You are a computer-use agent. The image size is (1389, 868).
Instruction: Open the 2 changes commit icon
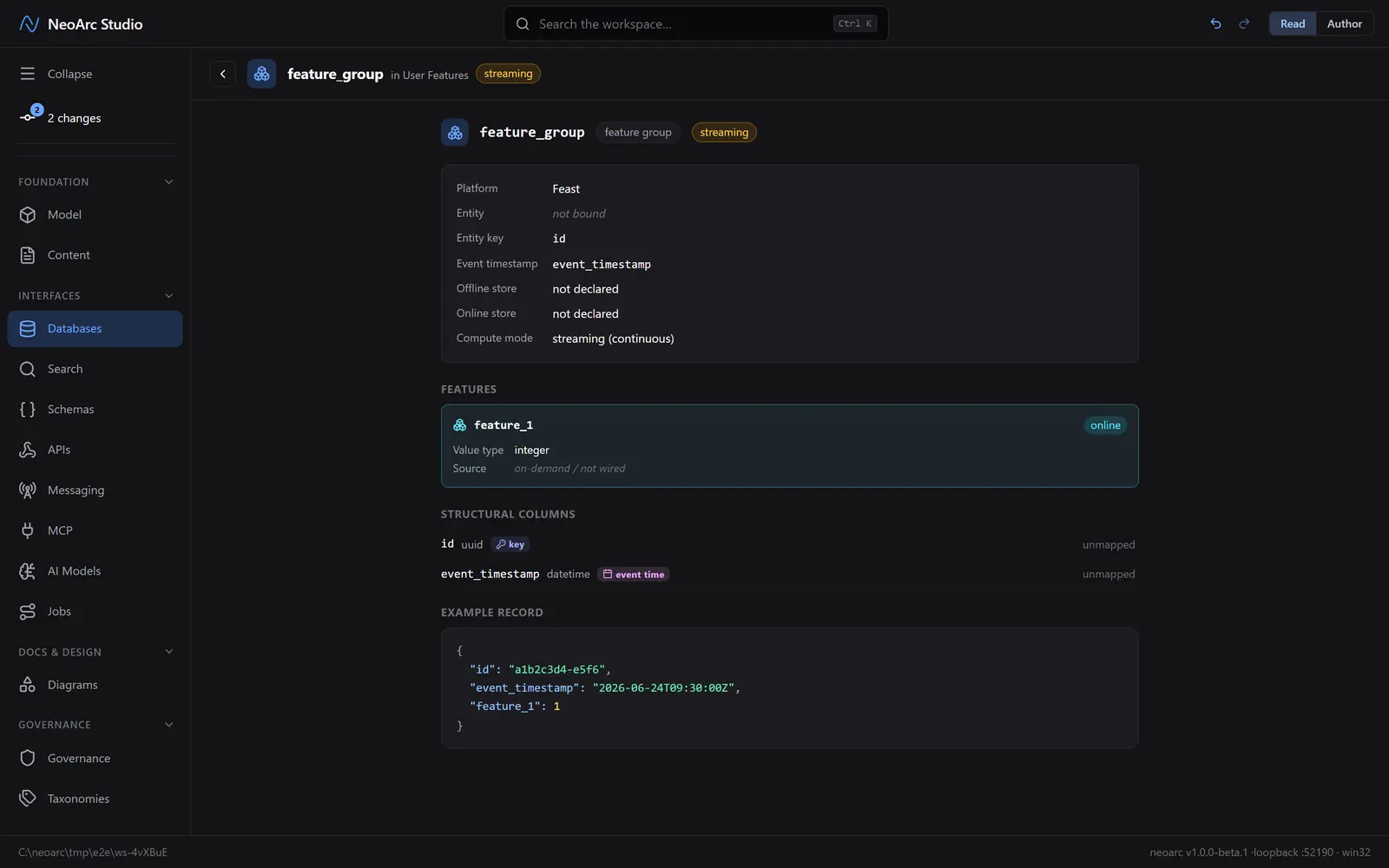(28, 116)
